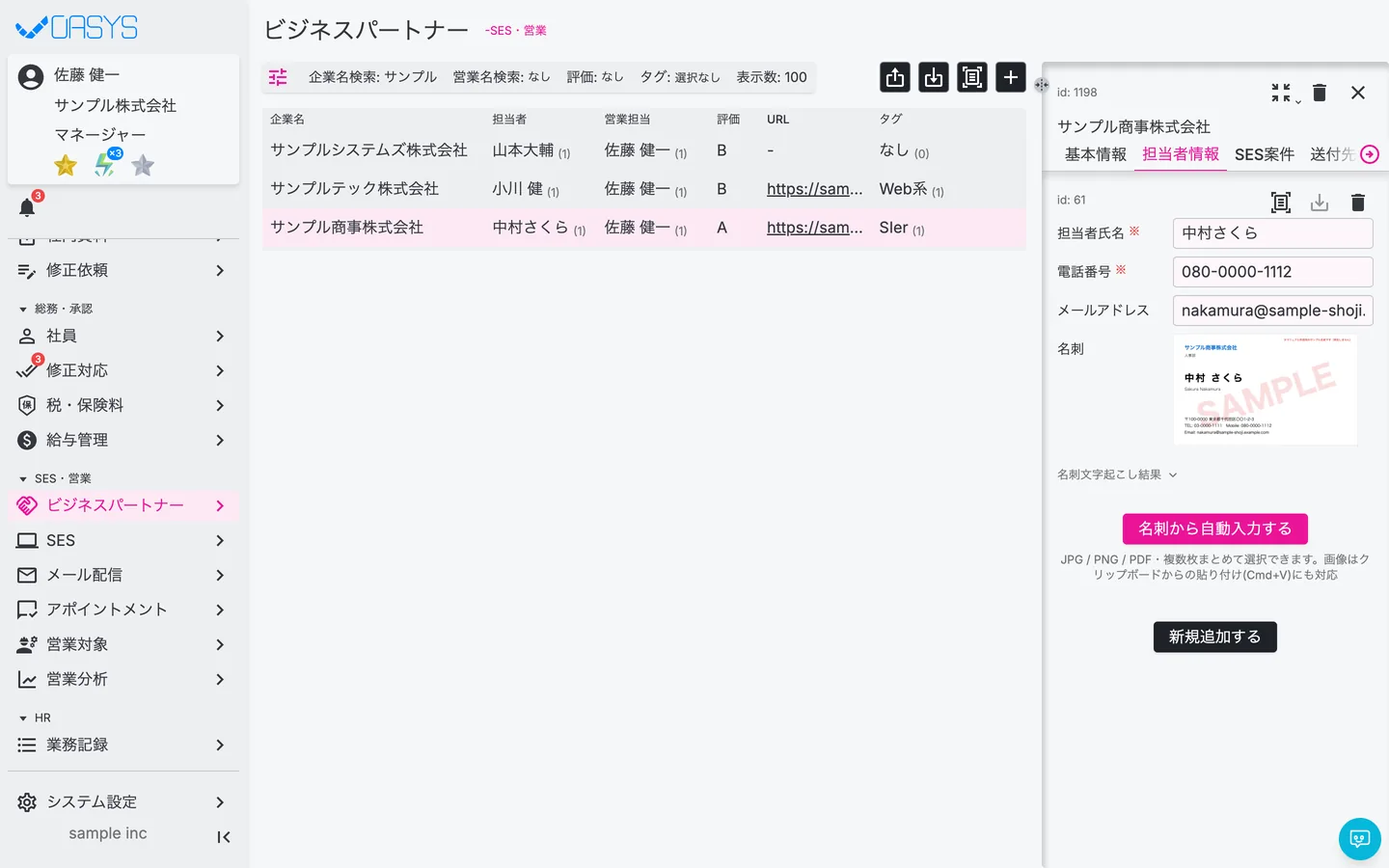Collapse the detail panel with shrink icon
Image resolution: width=1389 pixels, height=868 pixels.
pos(1281,93)
